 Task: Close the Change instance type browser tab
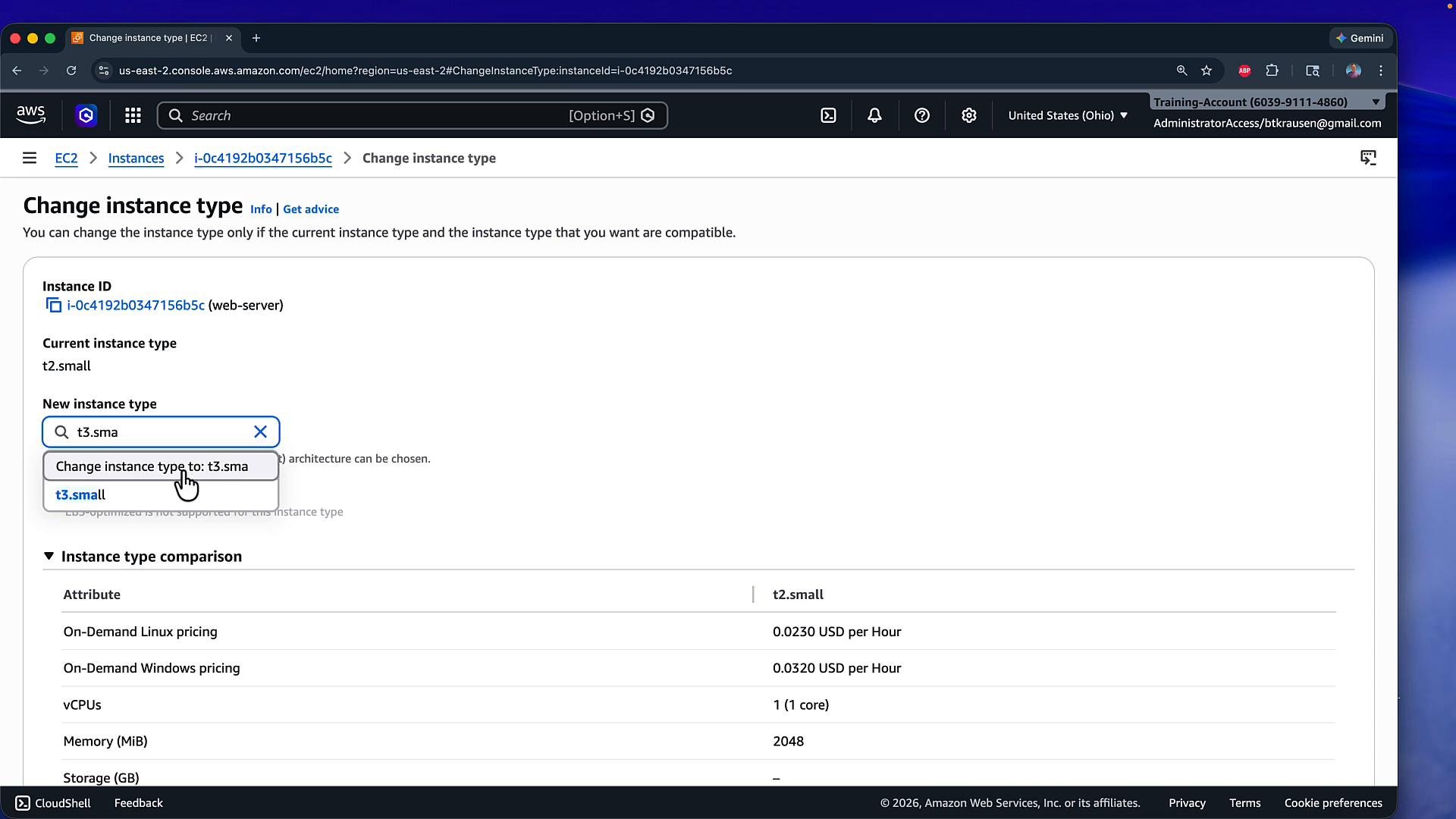pyautogui.click(x=229, y=38)
